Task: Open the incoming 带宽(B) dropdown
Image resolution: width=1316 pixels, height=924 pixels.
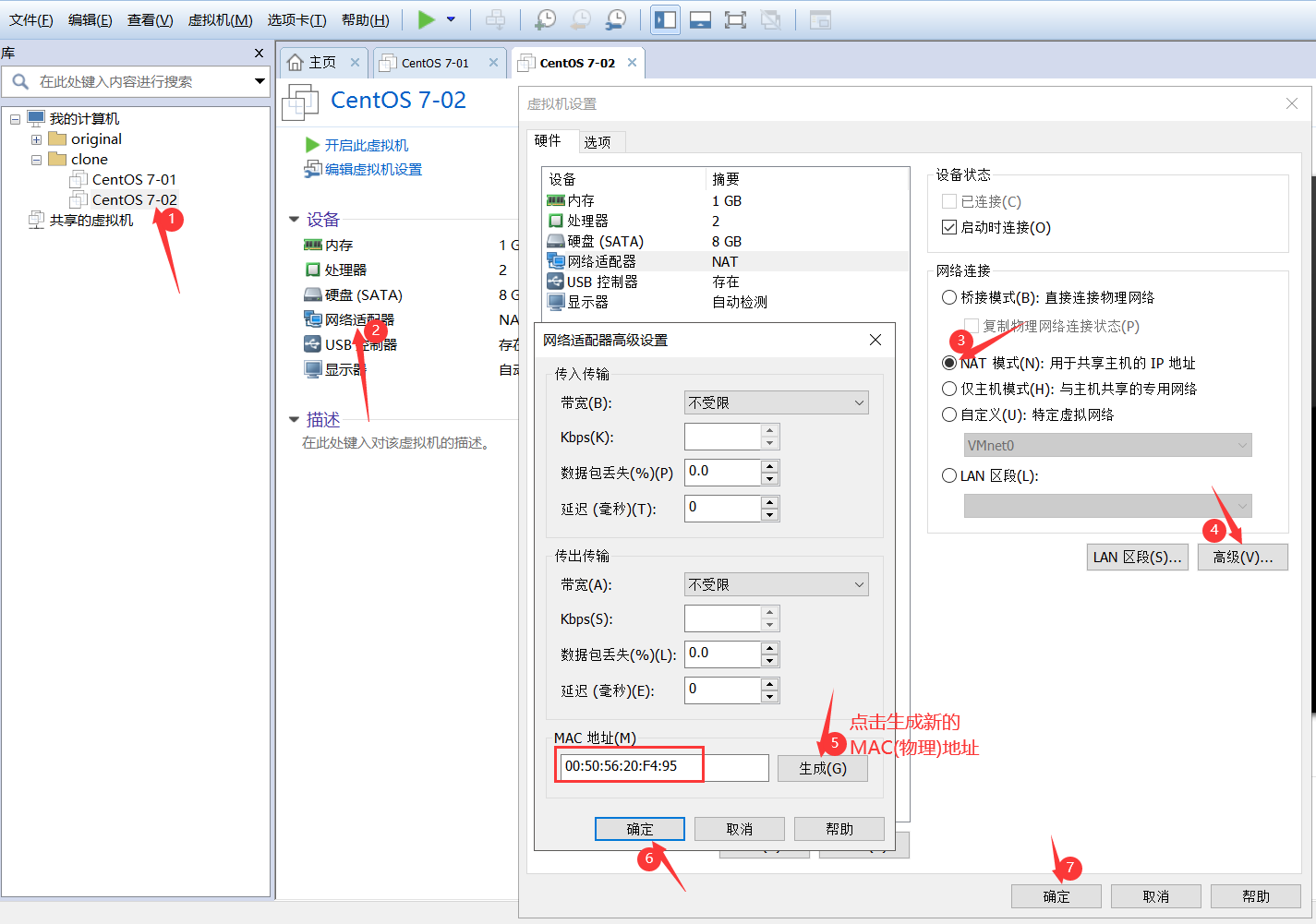Action: tap(777, 402)
